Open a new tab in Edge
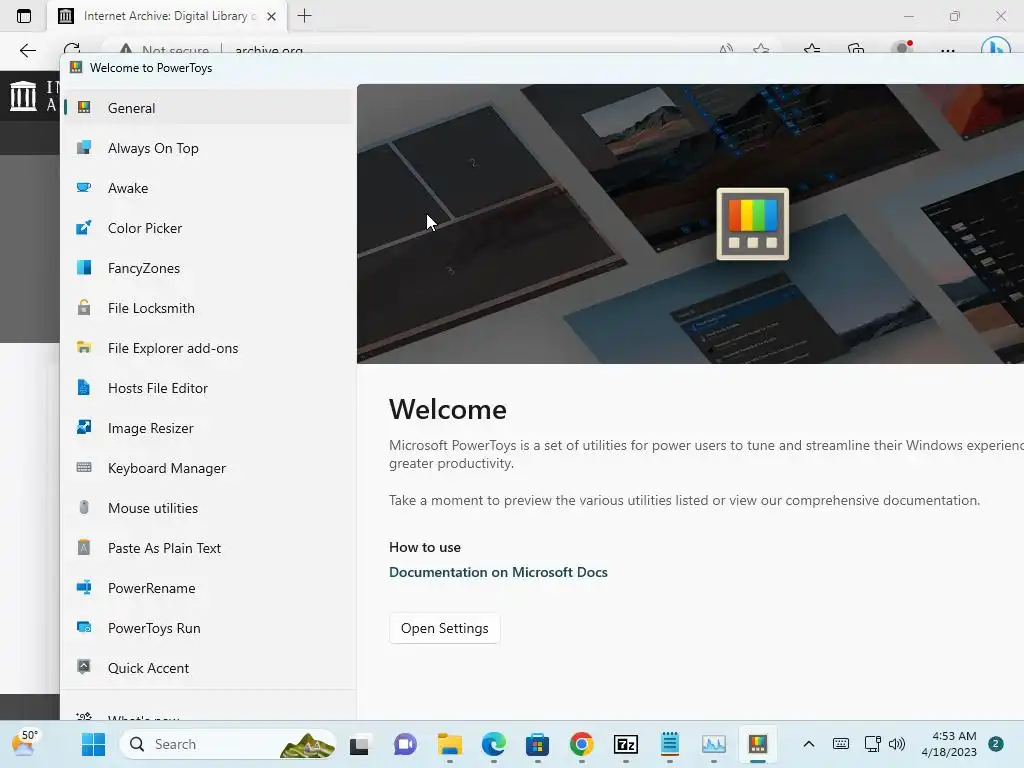The width and height of the screenshot is (1024, 768). pyautogui.click(x=304, y=16)
